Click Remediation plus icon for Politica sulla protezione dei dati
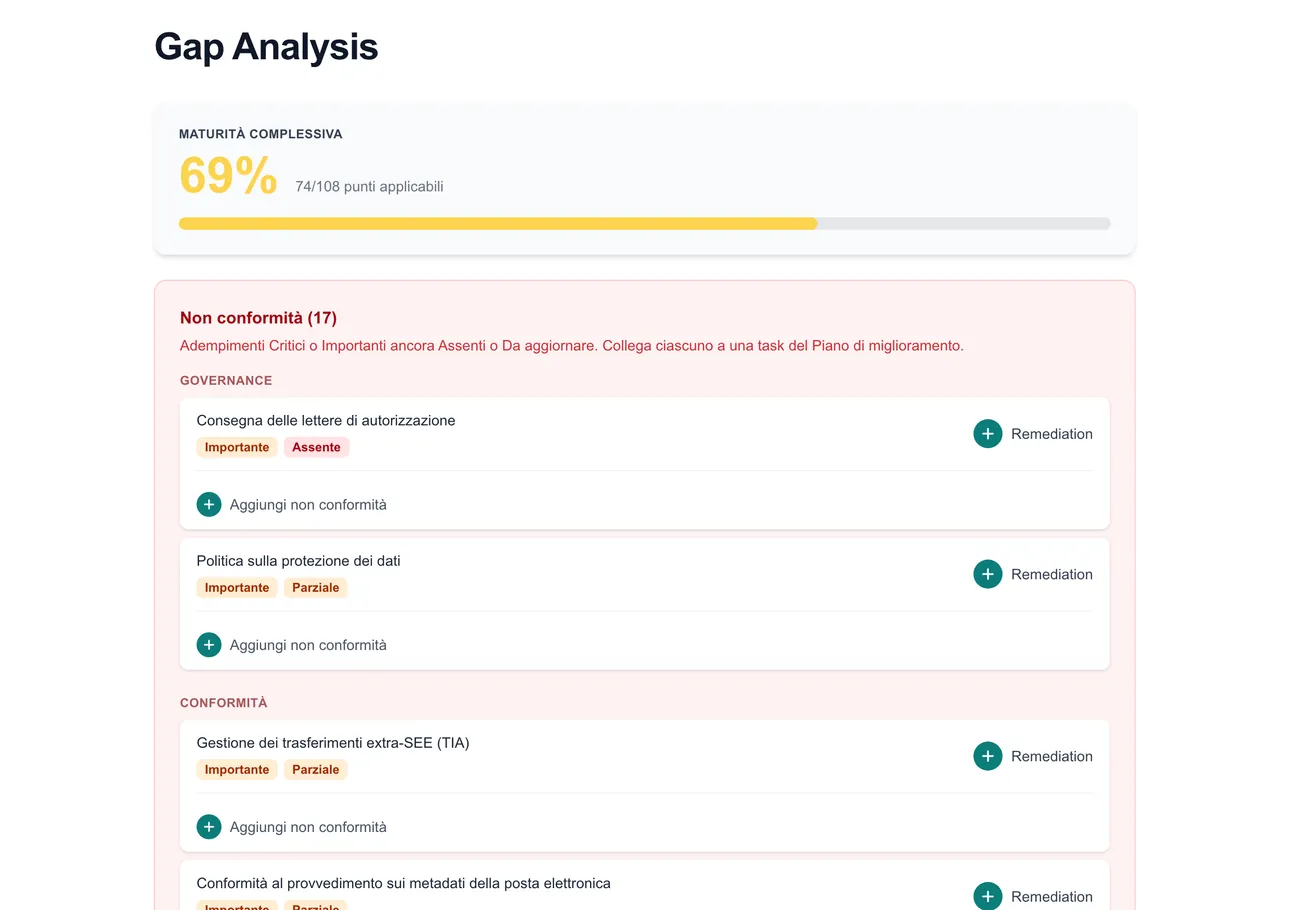The width and height of the screenshot is (1300, 910). tap(988, 574)
